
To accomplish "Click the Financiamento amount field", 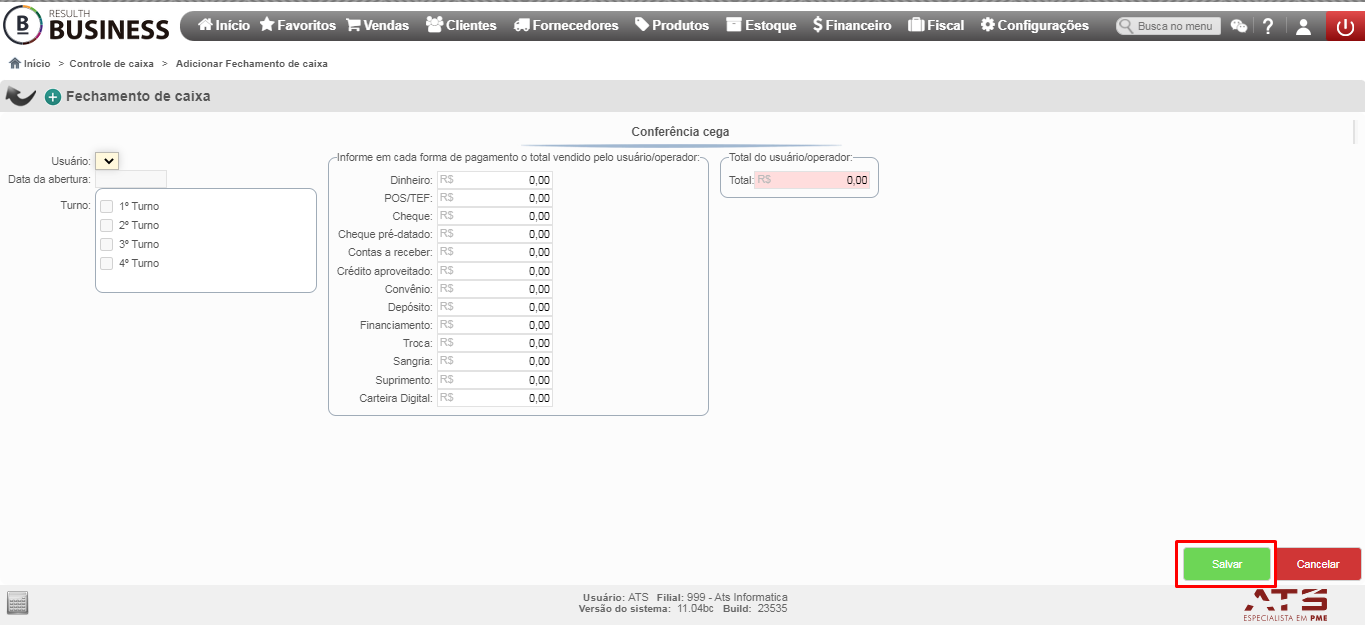I will point(495,325).
